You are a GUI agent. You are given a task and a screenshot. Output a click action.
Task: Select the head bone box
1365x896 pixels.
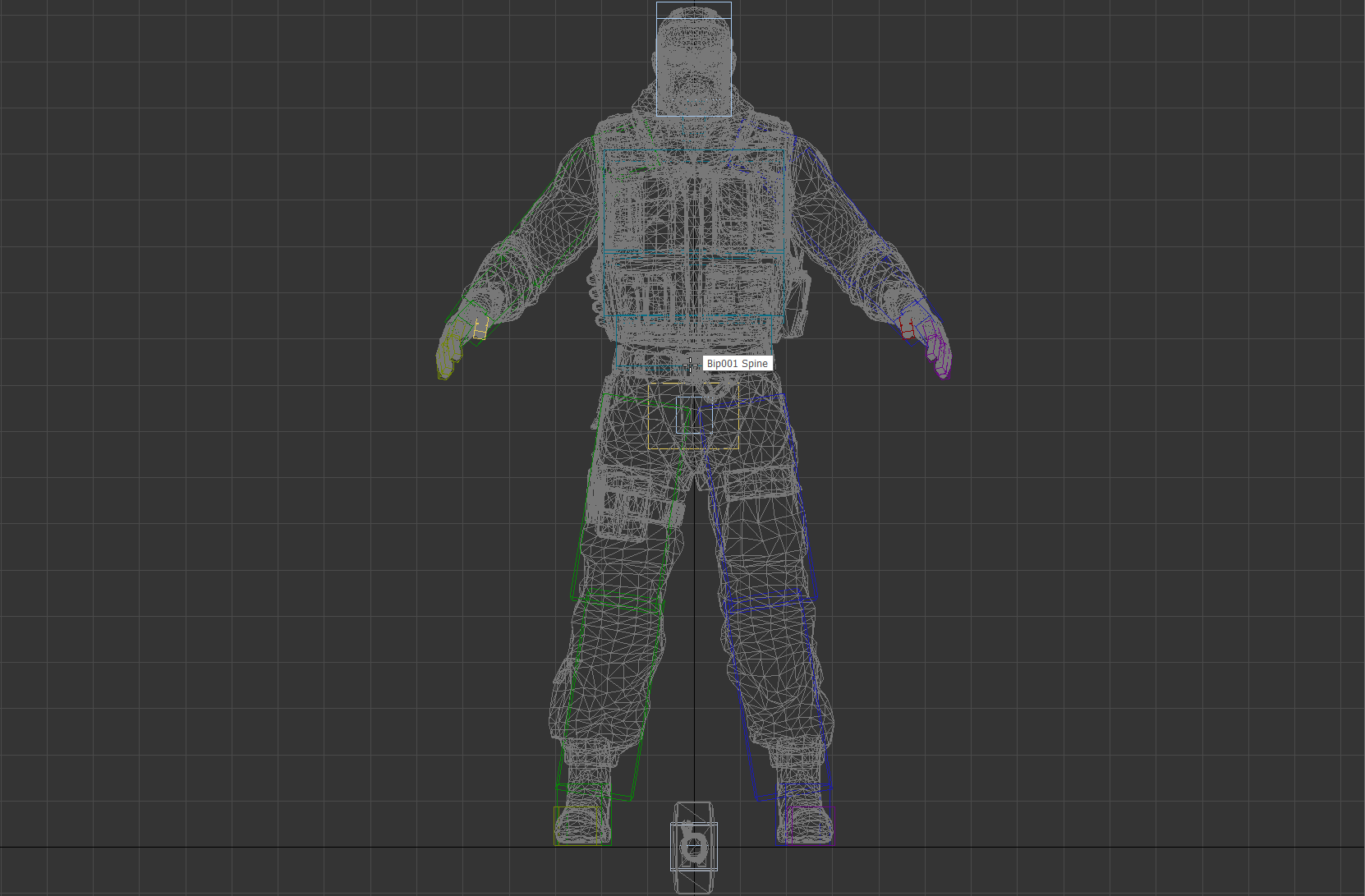tap(693, 59)
